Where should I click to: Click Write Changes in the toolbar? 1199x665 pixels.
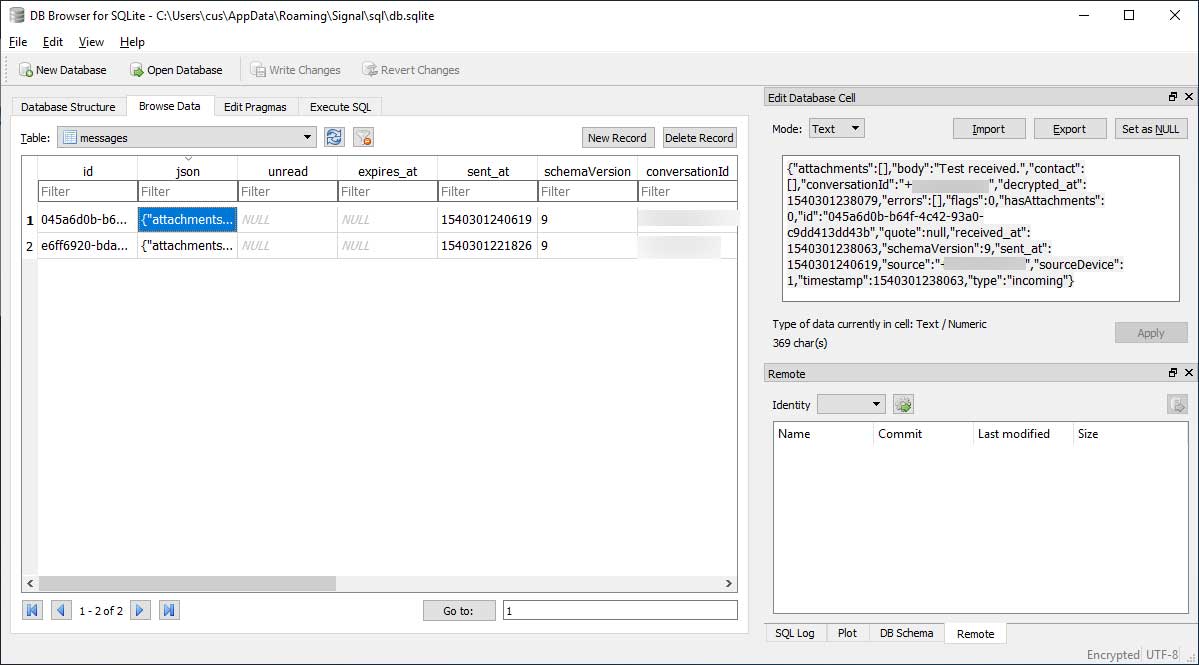click(x=296, y=70)
